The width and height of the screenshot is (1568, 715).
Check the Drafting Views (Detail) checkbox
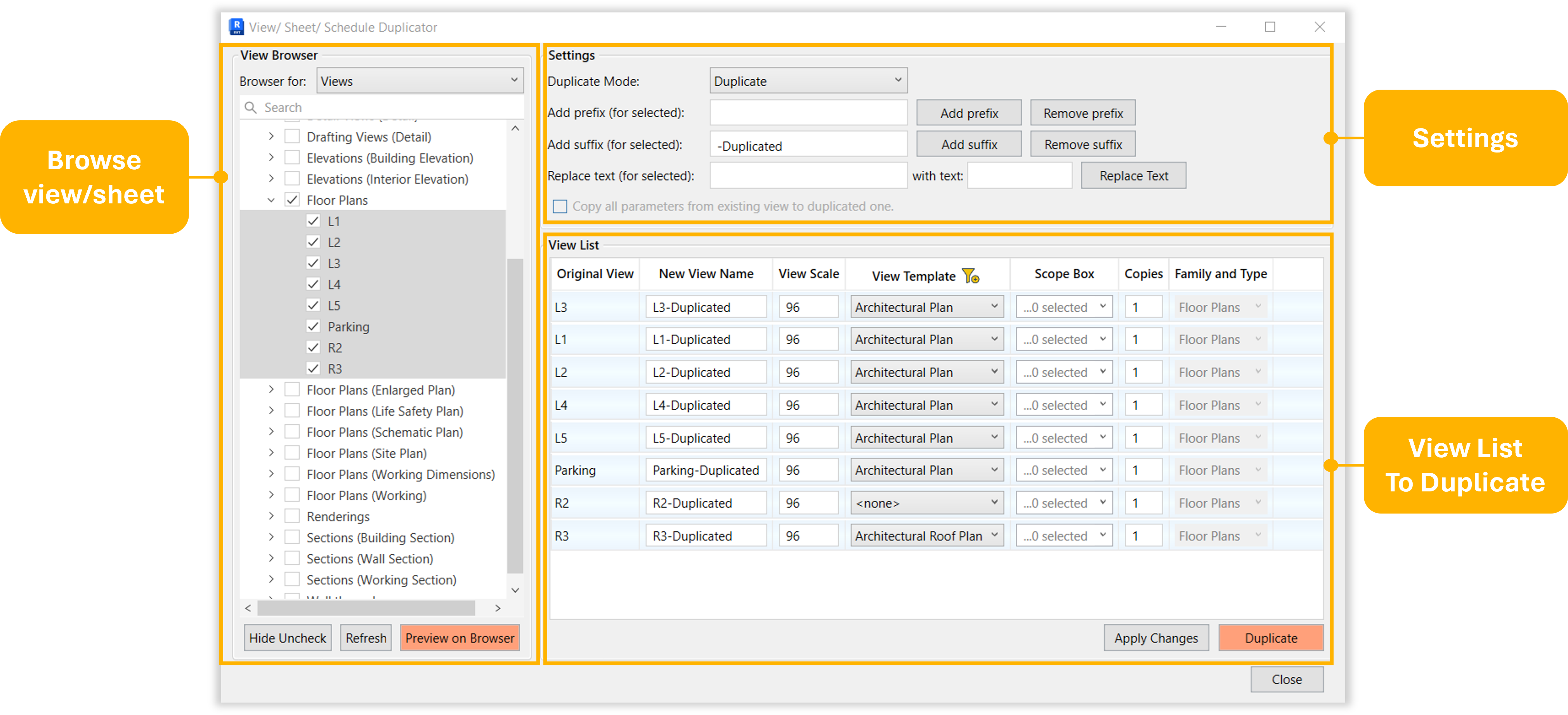pyautogui.click(x=292, y=136)
